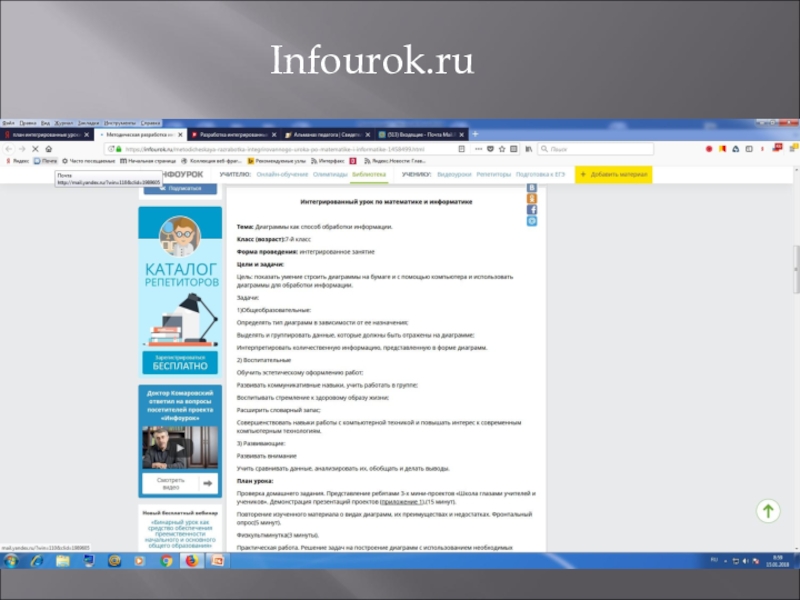The height and width of the screenshot is (600, 800).
Task: Open Часто посещаемые bookmark folder
Action: click(x=88, y=161)
